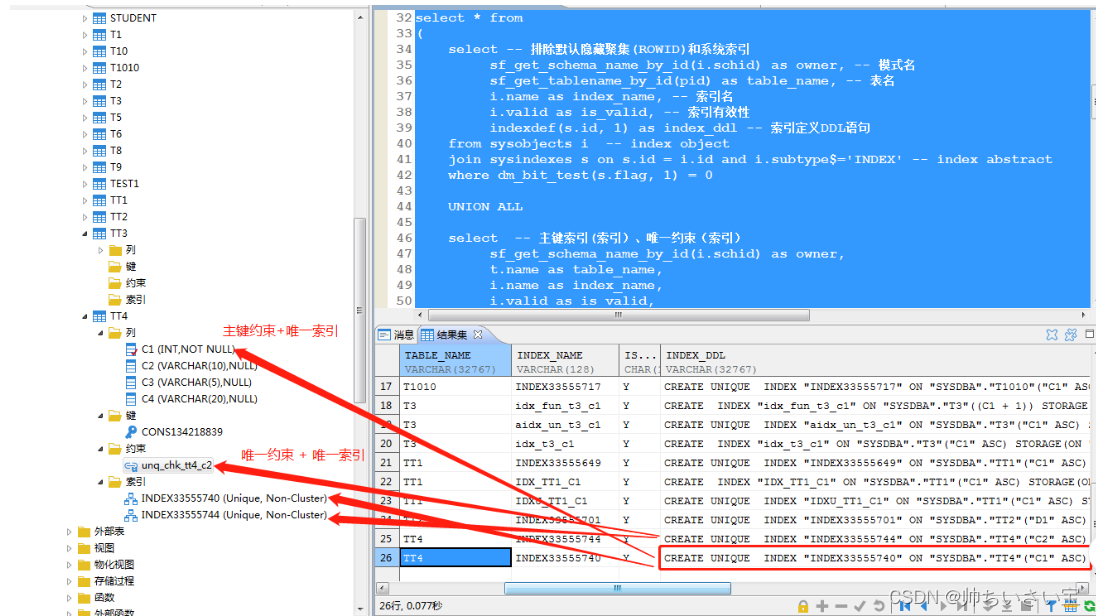This screenshot has height=616, width=1096.
Task: Expand the STUDENT table node
Action: (x=85, y=18)
